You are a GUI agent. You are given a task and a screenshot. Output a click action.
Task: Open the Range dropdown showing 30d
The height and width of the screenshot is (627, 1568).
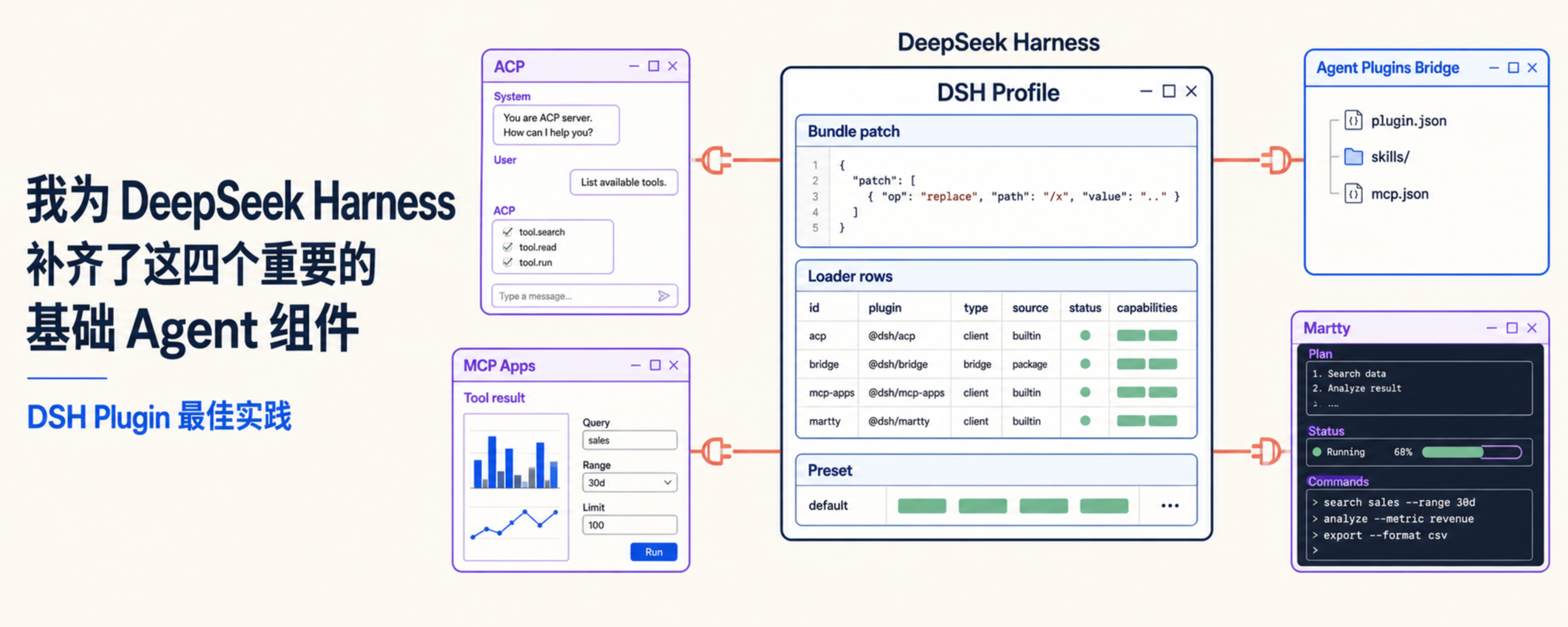click(x=630, y=482)
